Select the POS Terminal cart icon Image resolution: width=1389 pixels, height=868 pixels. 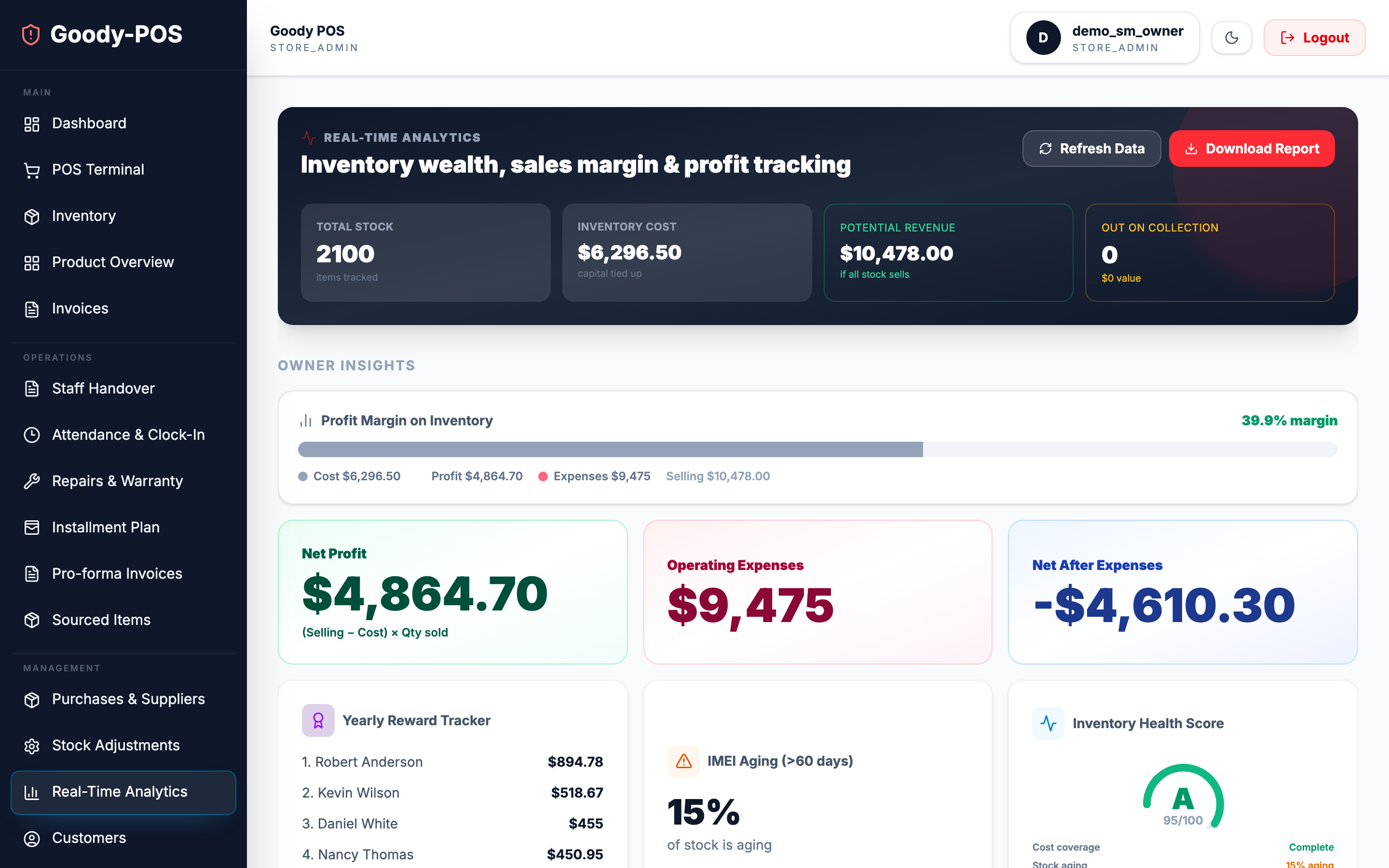click(x=31, y=169)
